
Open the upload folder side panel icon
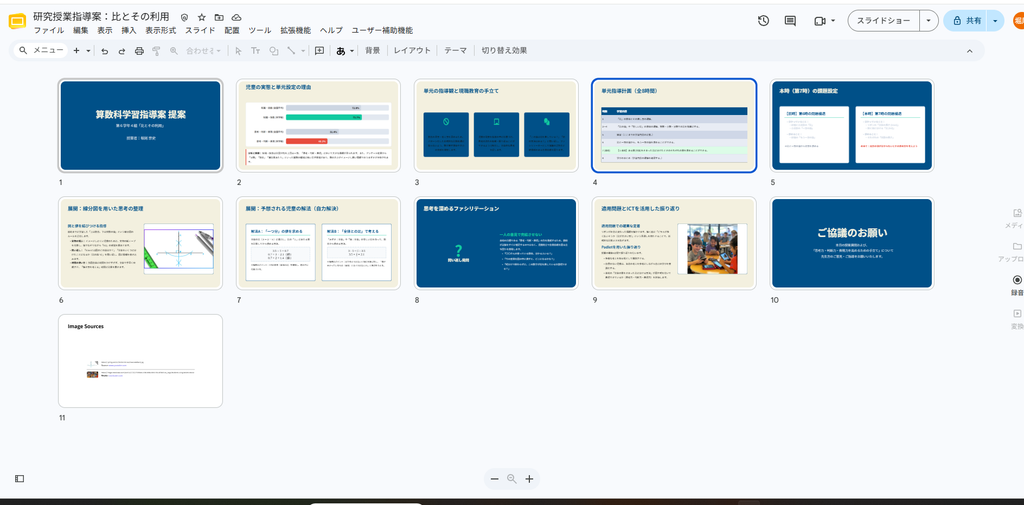coord(1017,246)
